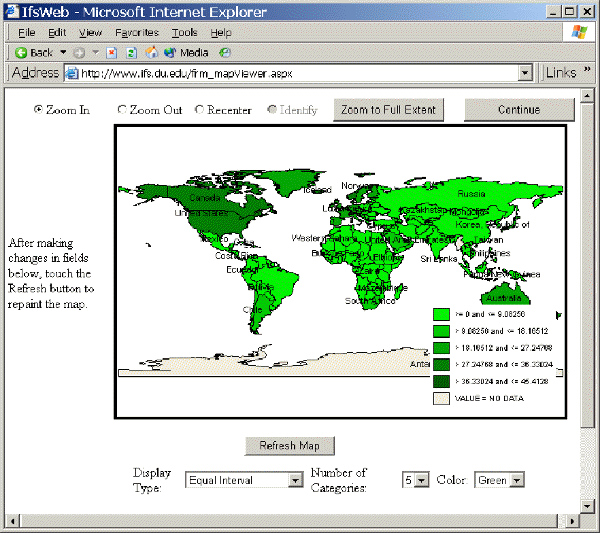Screen dimensions: 600x533
Task: Go back with the Back button
Action: click(x=33, y=52)
